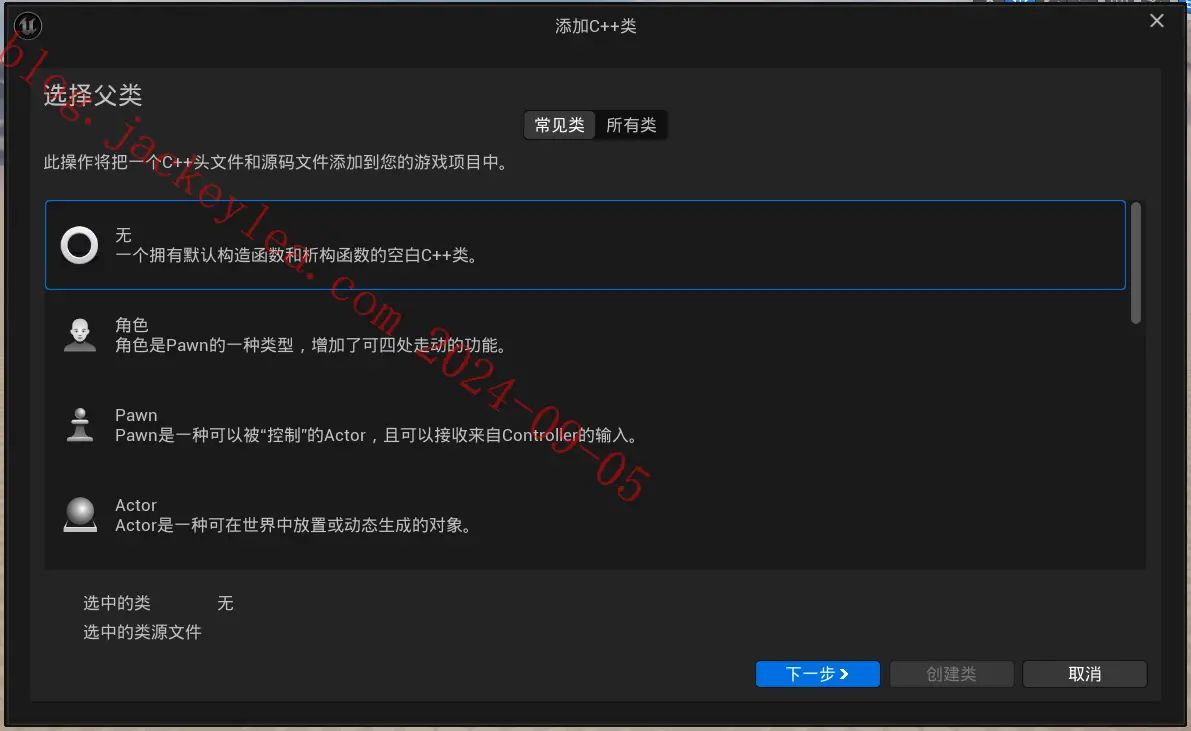This screenshot has width=1191, height=731.
Task: Select the Pawn chess piece icon
Action: (80, 425)
